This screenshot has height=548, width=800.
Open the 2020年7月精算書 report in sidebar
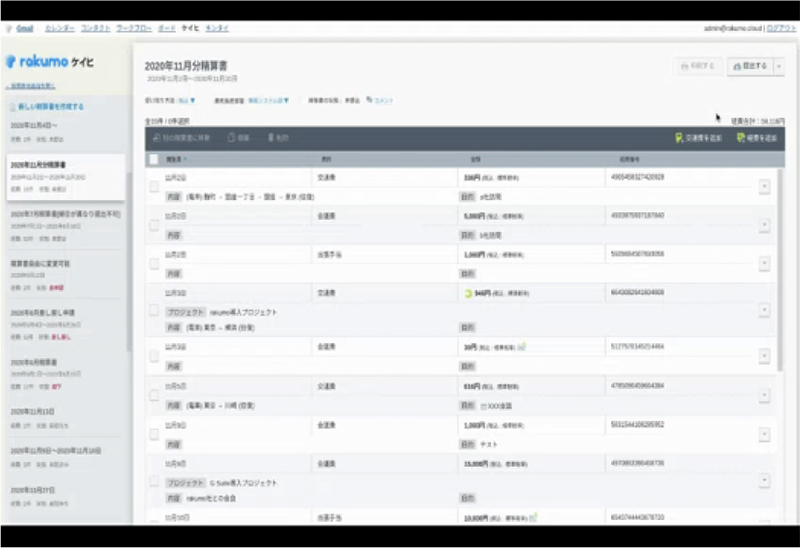65,226
